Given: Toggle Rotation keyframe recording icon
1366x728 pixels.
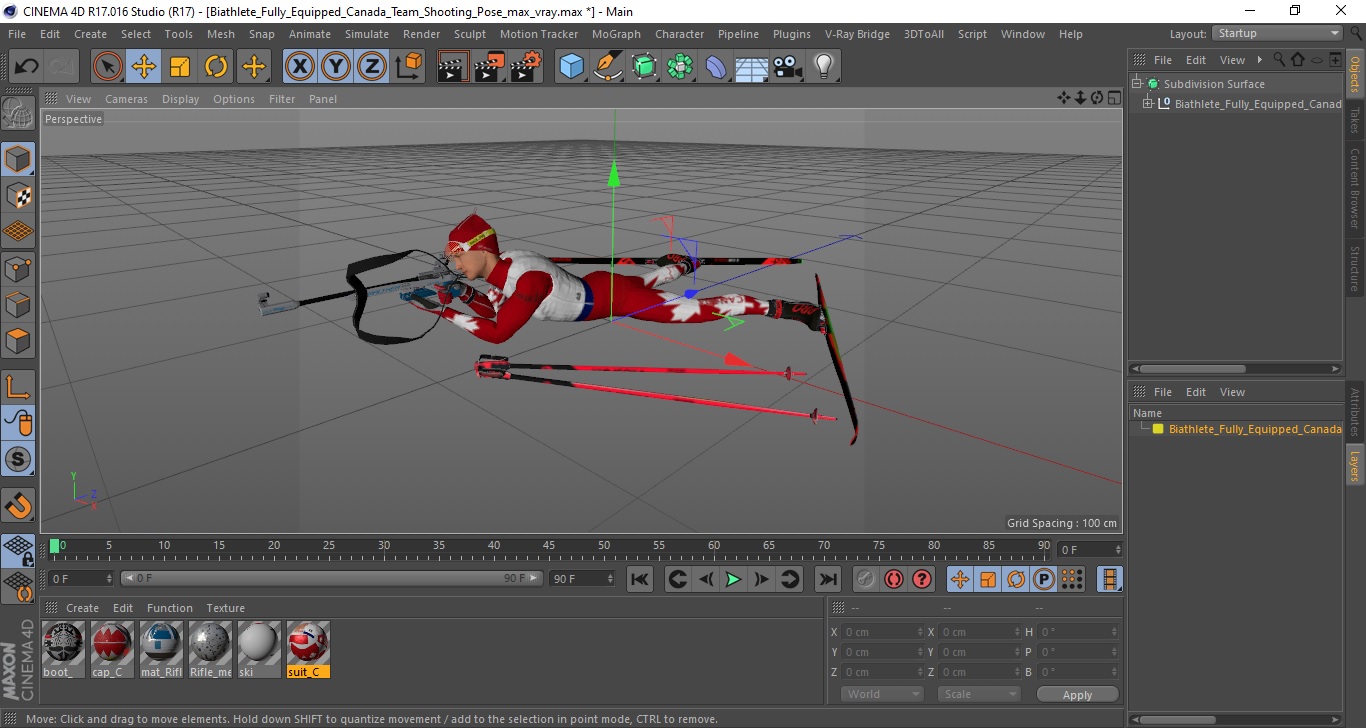Looking at the screenshot, I should pyautogui.click(x=1015, y=579).
